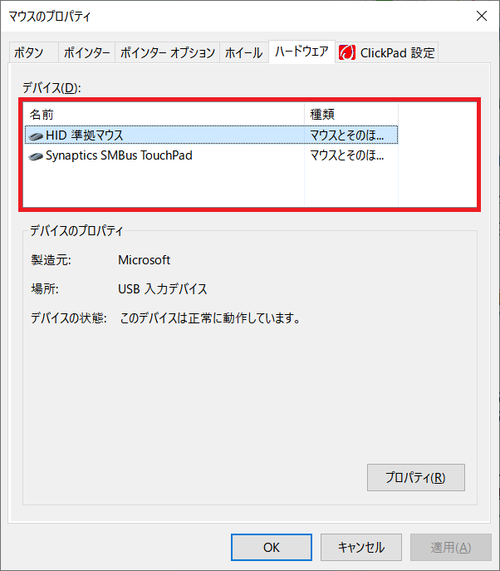This screenshot has height=571, width=500.
Task: Click the device status text このデバイスは正常に動作しています。
Action: coord(210,318)
